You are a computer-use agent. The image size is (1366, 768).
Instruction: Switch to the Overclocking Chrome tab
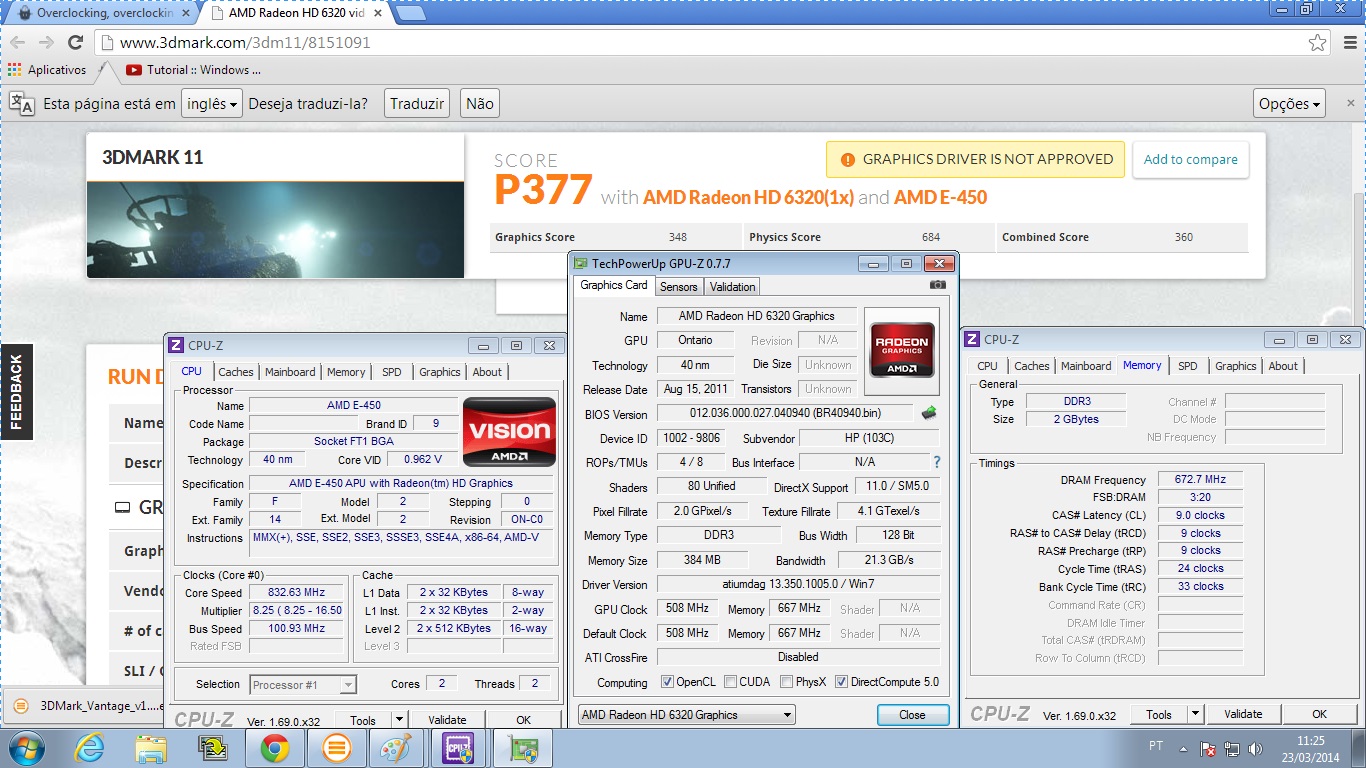104,14
